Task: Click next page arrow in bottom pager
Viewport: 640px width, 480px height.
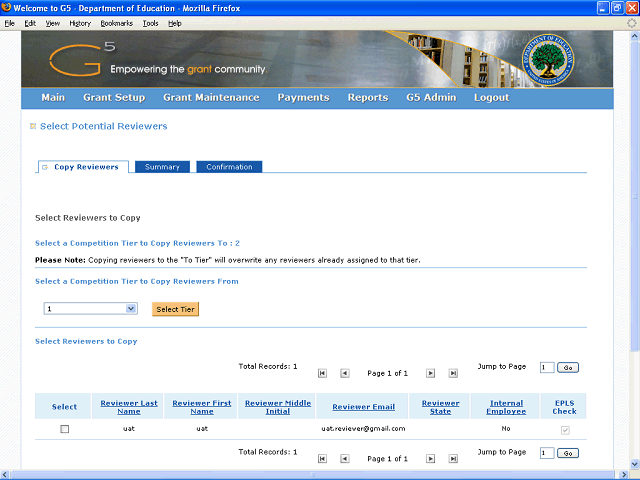Action: point(431,458)
